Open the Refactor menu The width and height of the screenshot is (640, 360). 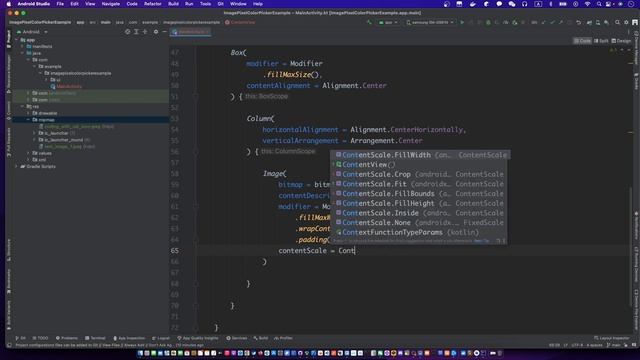(x=153, y=4)
